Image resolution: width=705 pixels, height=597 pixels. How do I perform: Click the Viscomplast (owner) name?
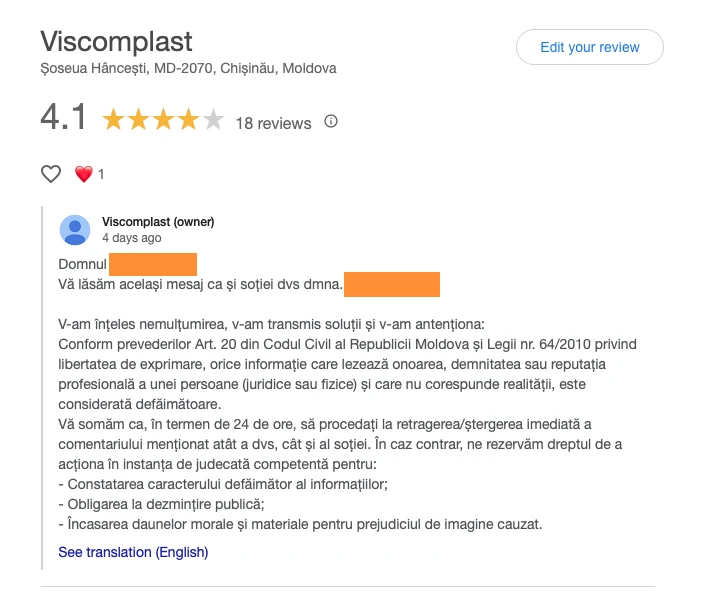pos(158,222)
